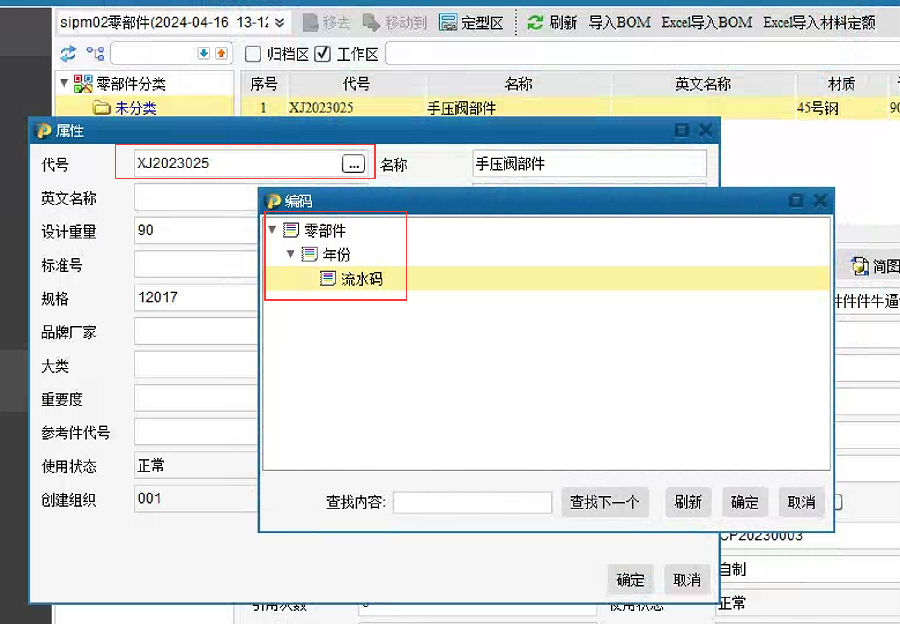This screenshot has width=900, height=624.
Task: Click 取消 in the 编码 dialog
Action: (802, 502)
